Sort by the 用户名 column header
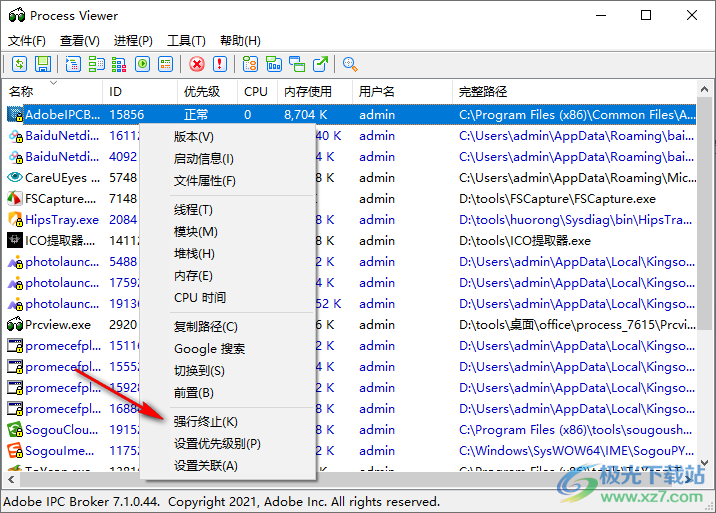The width and height of the screenshot is (716, 513). (402, 91)
